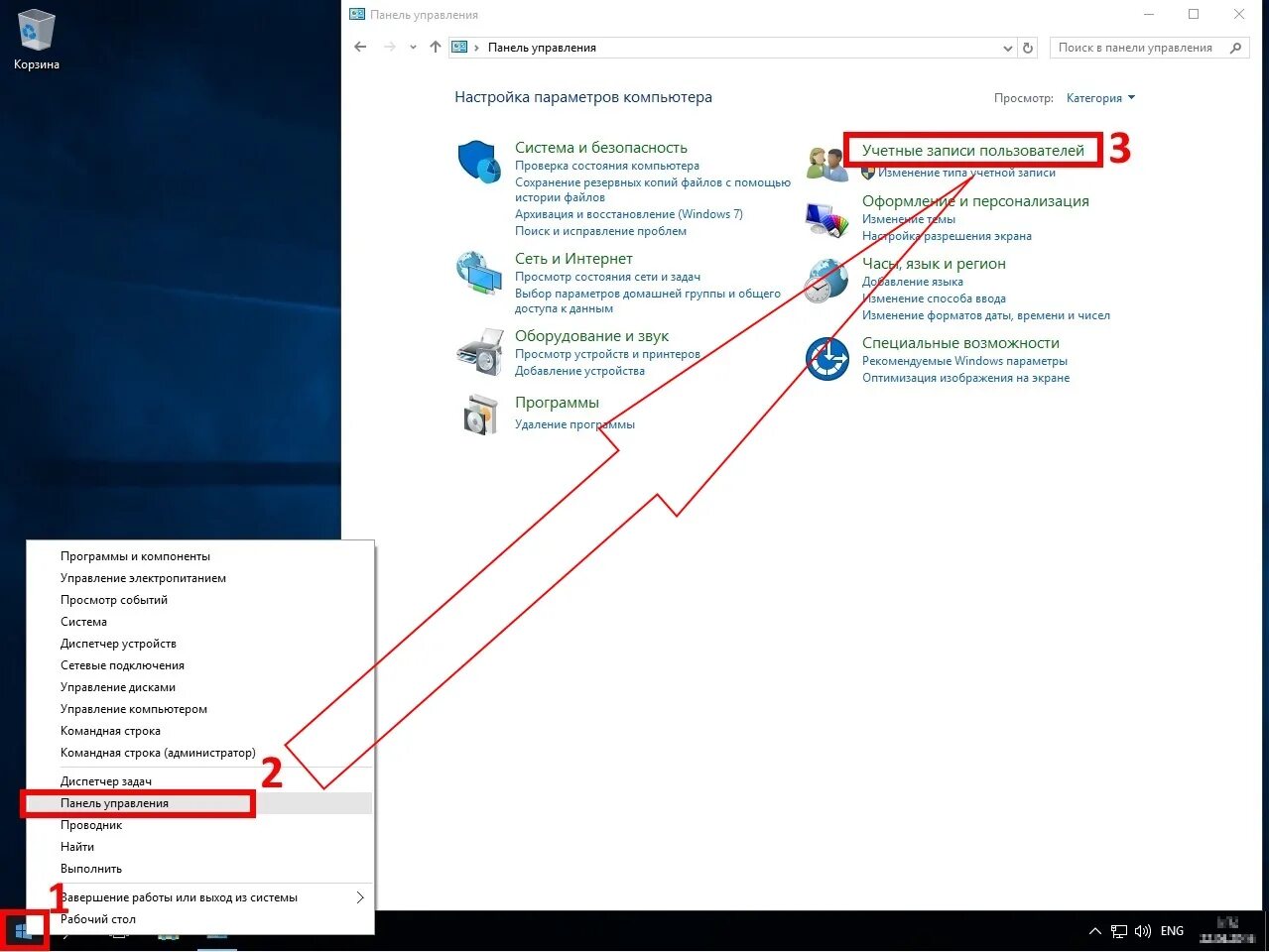
Task: Click the search magnifier icon in Control Panel
Action: pos(1235,48)
